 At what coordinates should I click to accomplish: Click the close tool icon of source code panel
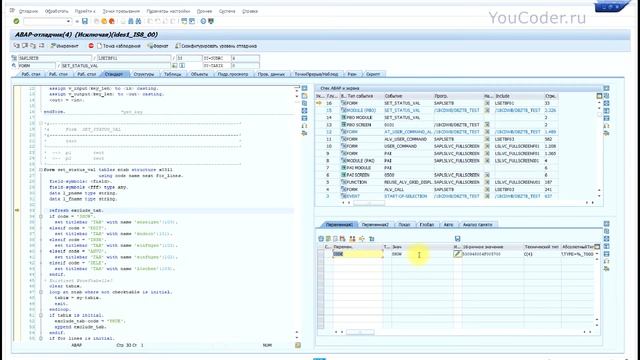pyautogui.click(x=304, y=88)
